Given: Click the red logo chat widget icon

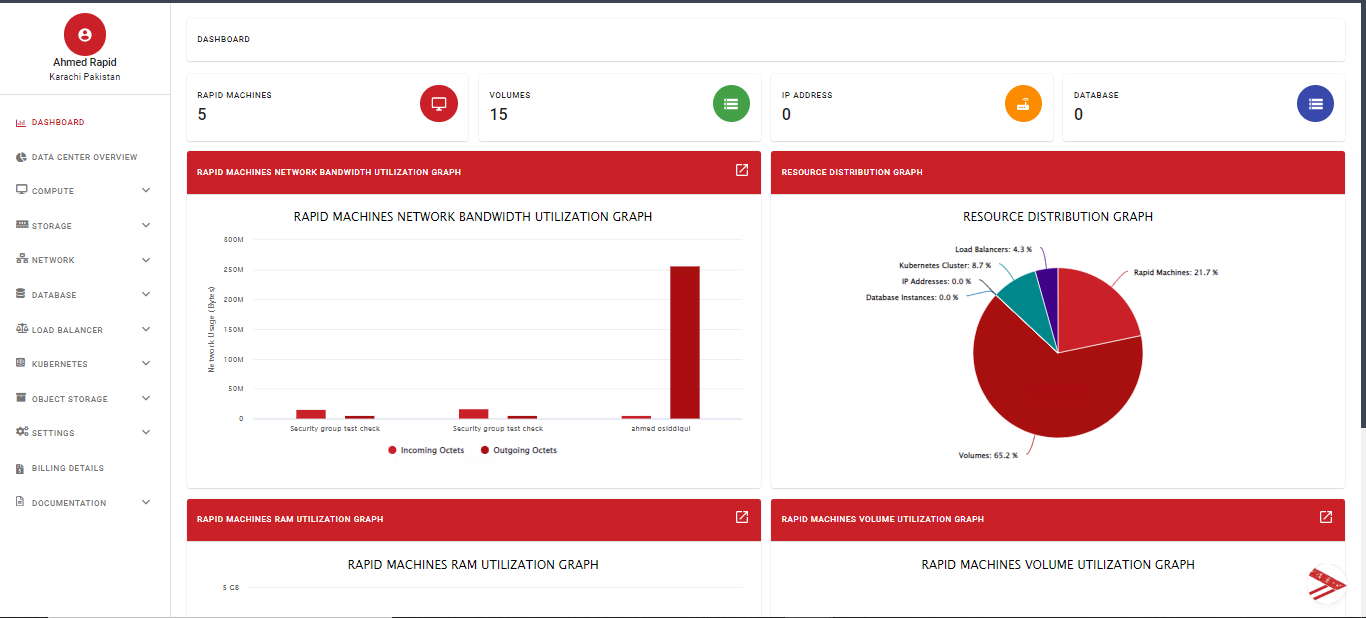Looking at the screenshot, I should (1327, 584).
